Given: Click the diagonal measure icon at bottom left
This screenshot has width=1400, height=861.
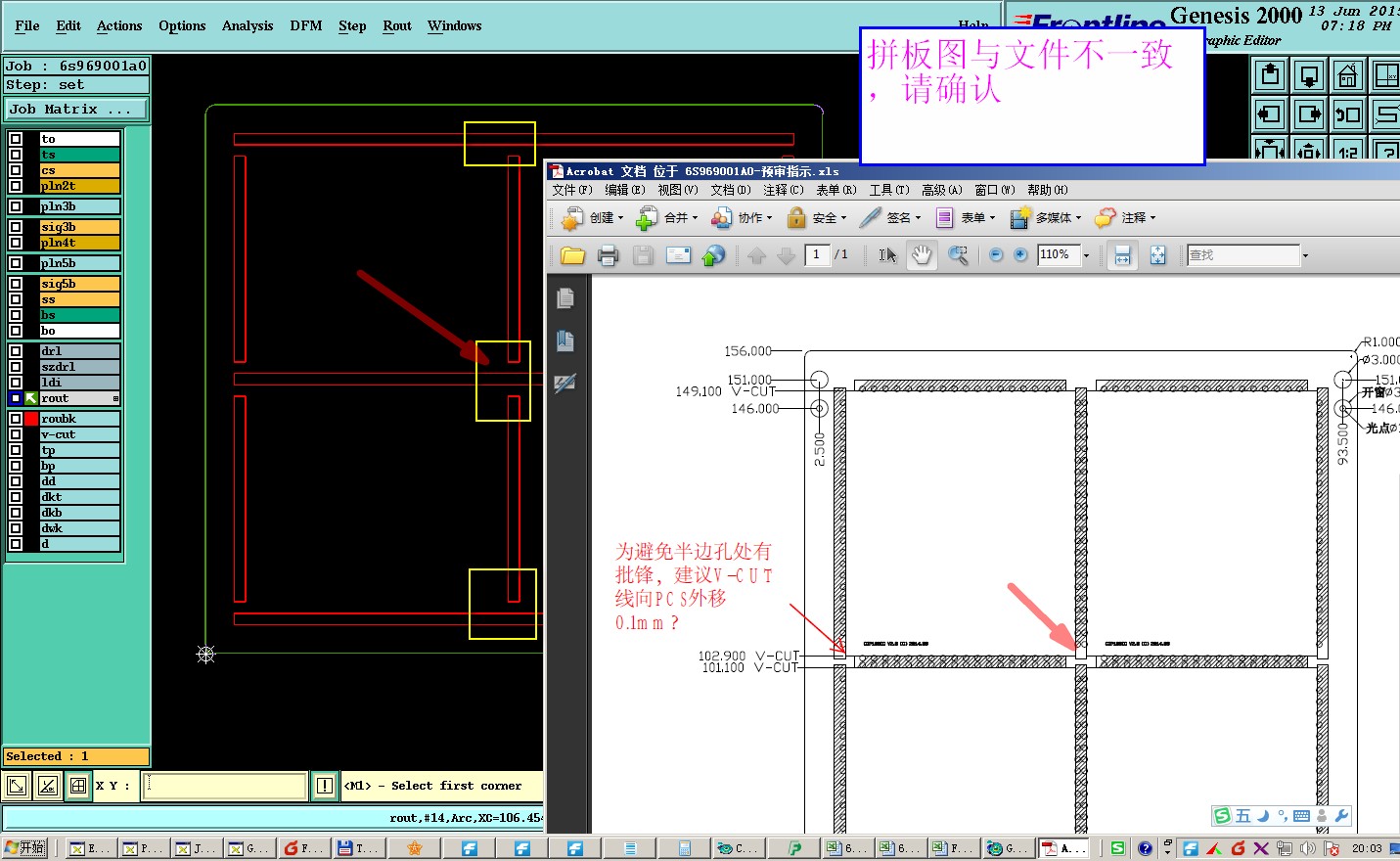Looking at the screenshot, I should pyautogui.click(x=17, y=786).
